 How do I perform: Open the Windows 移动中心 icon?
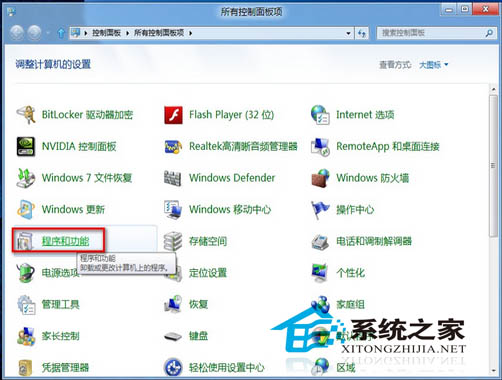173,209
